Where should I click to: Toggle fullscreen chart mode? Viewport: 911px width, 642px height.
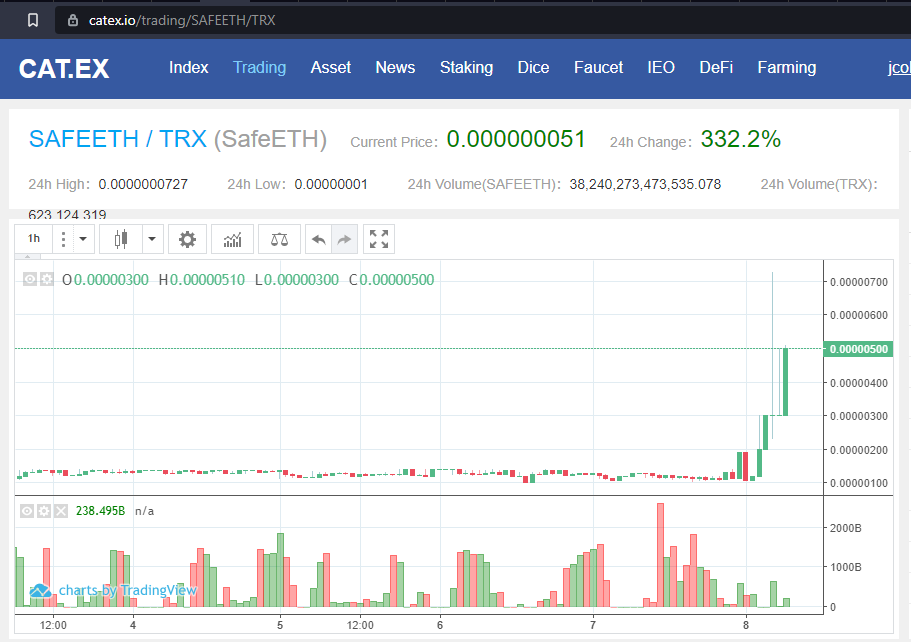pyautogui.click(x=379, y=239)
